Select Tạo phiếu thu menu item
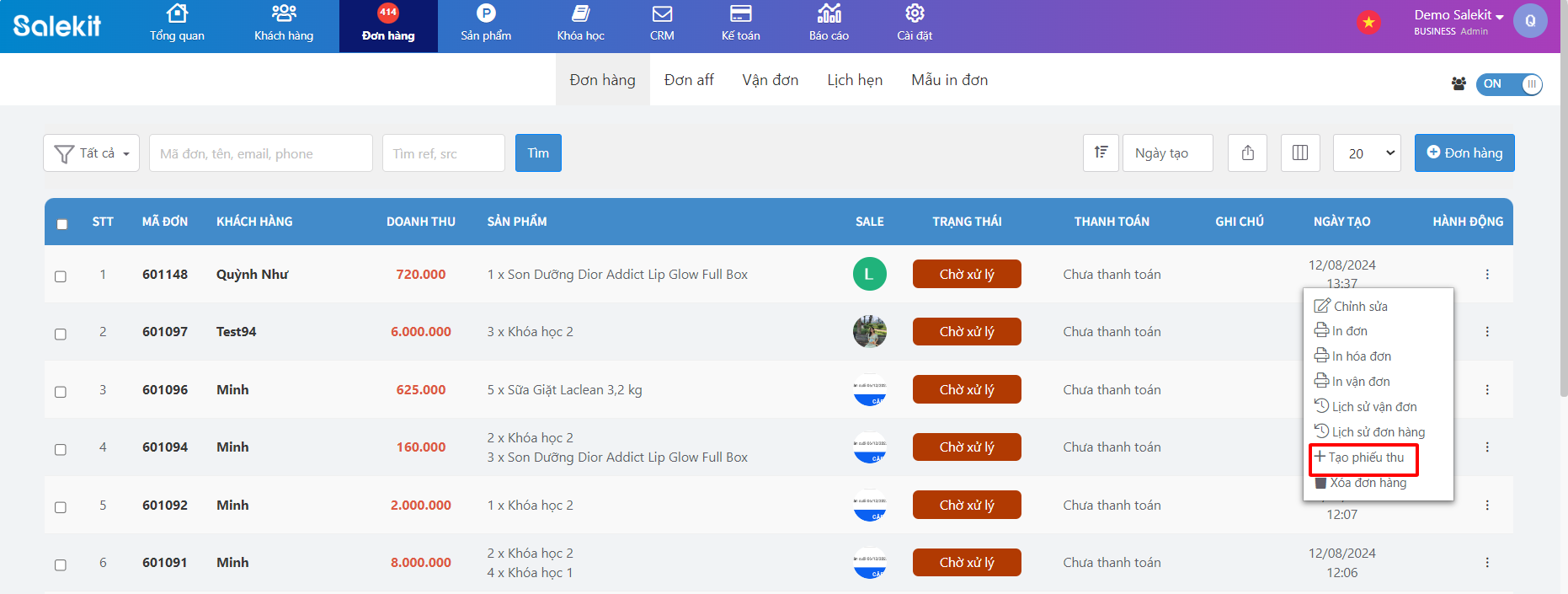Screen dimensions: 1568x594 (x=1364, y=458)
